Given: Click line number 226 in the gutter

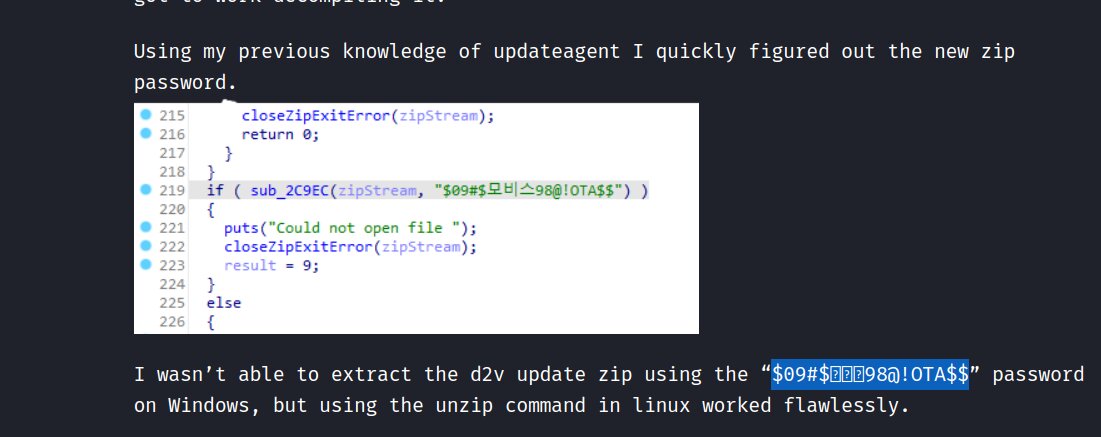Looking at the screenshot, I should click(x=171, y=322).
